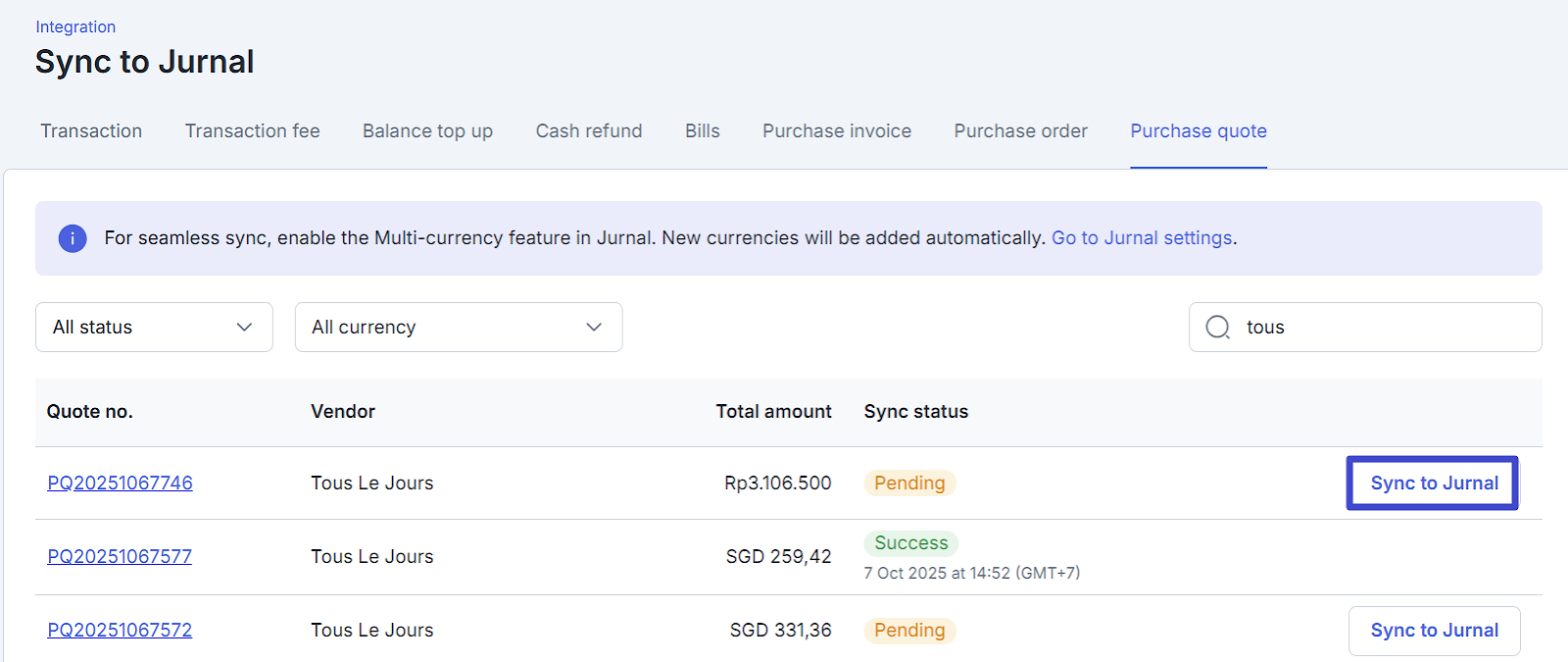This screenshot has width=1568, height=662.
Task: Click the Purchase quote tab
Action: 1198,131
